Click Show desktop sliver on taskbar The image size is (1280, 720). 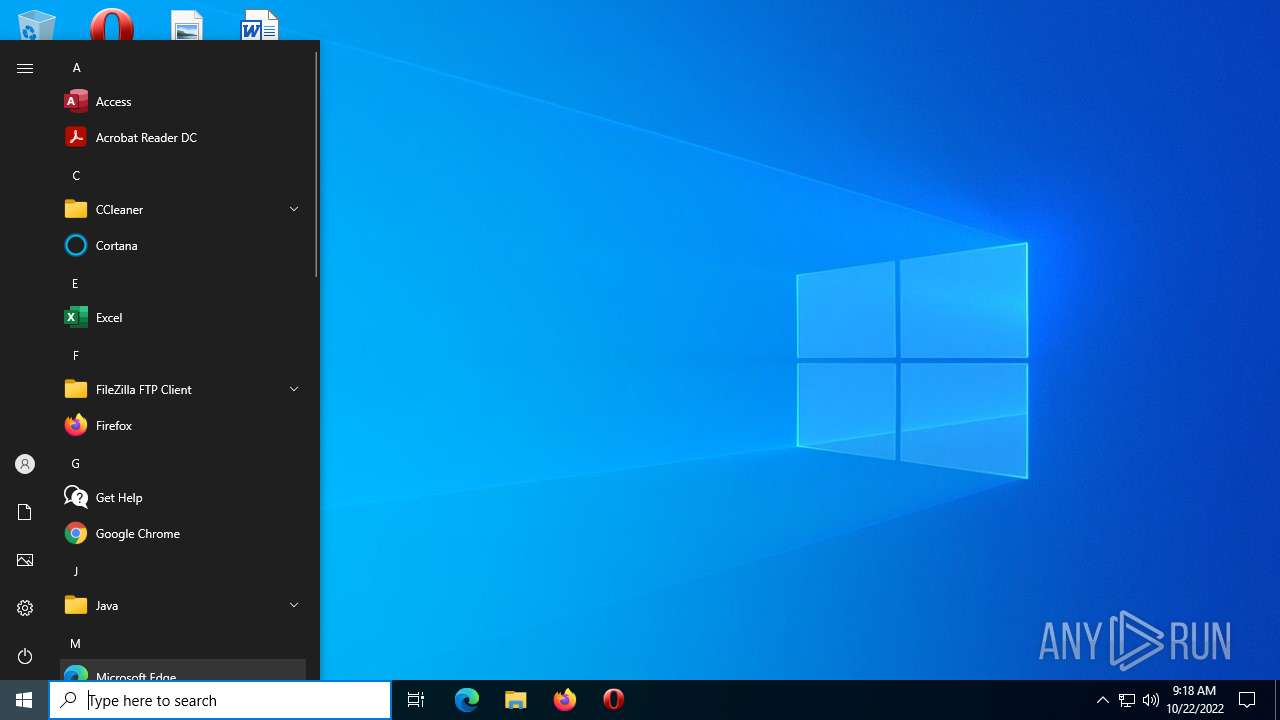[x=1277, y=700]
